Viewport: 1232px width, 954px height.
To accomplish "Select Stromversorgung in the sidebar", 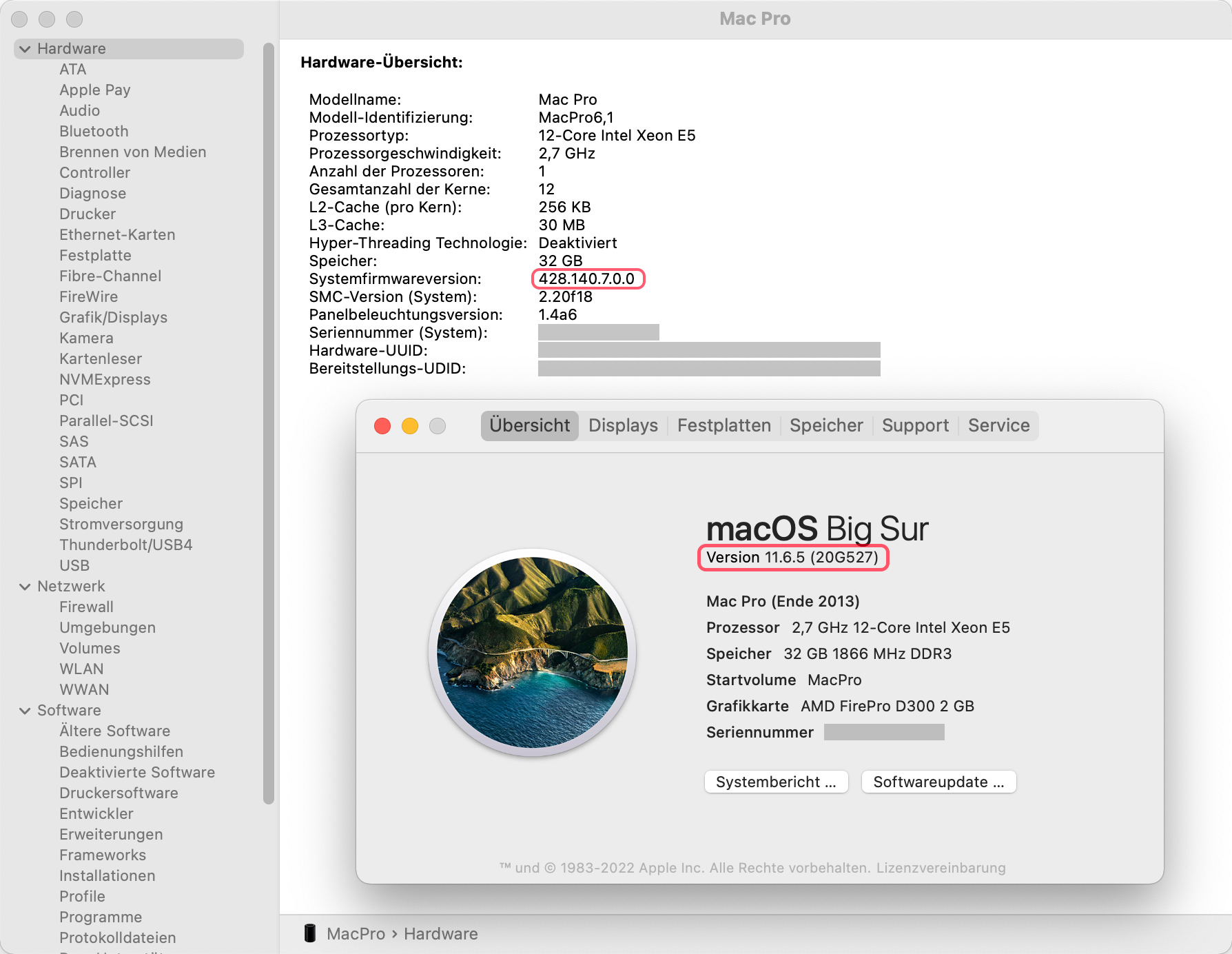I will (121, 525).
